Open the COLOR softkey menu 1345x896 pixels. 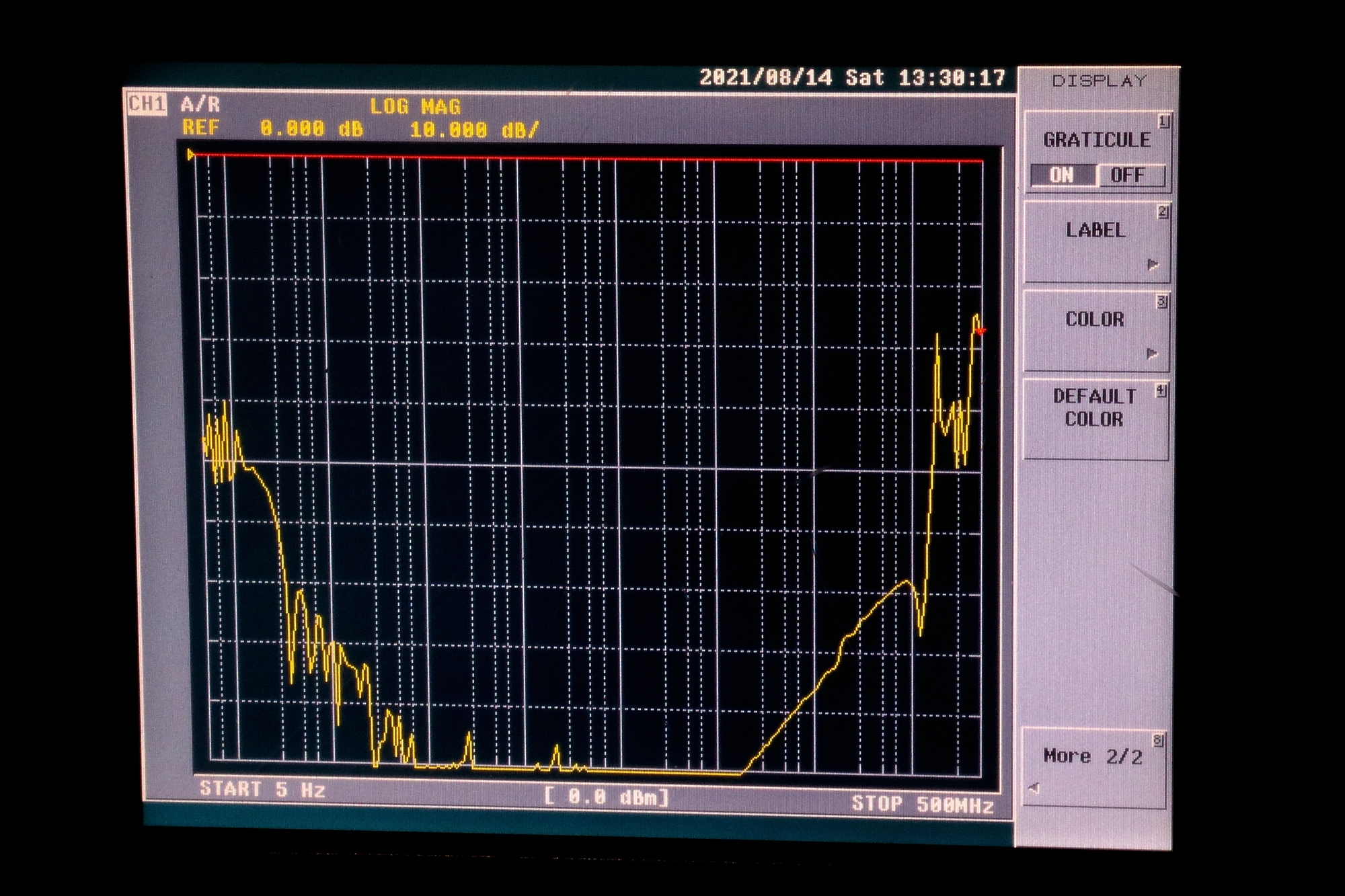(x=1095, y=320)
